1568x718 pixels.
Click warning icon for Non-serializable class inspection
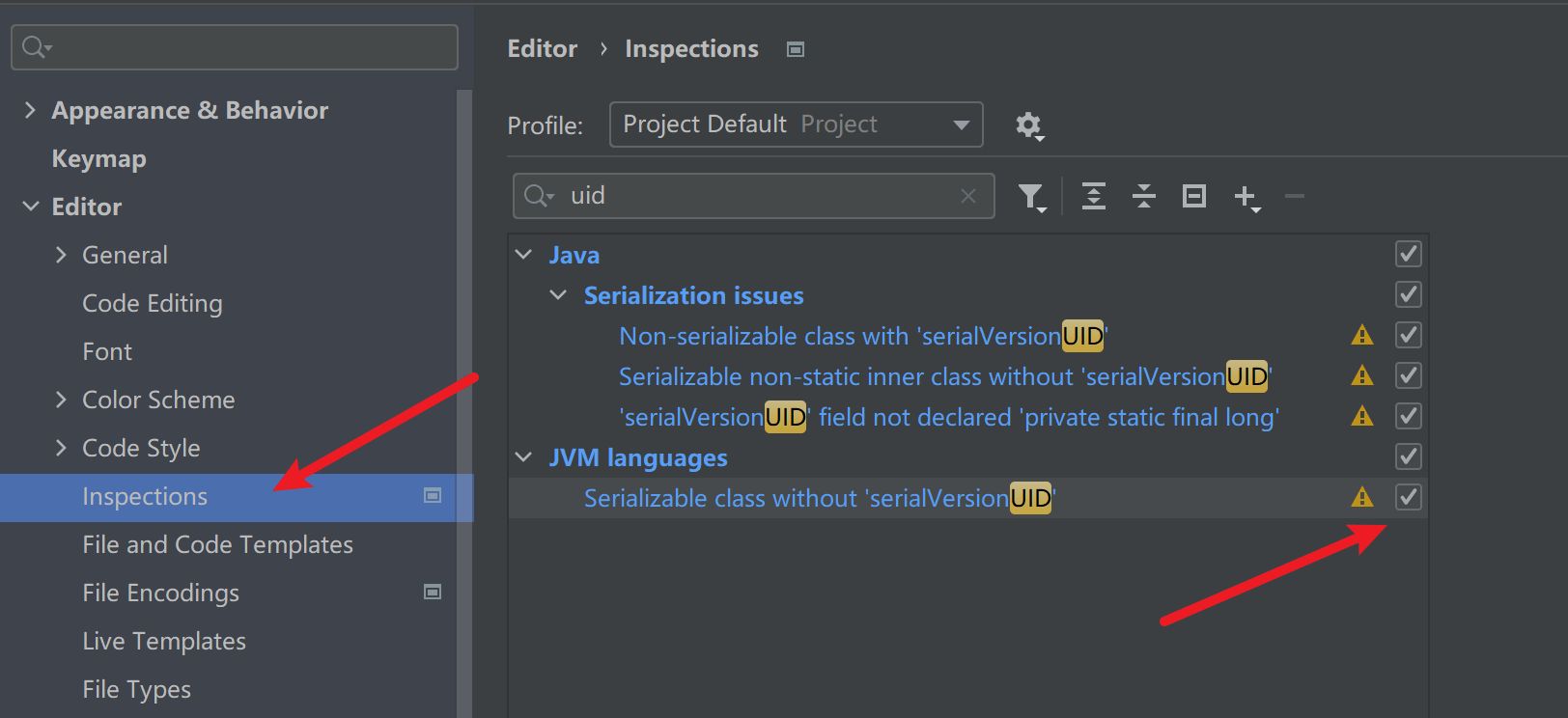click(x=1362, y=335)
